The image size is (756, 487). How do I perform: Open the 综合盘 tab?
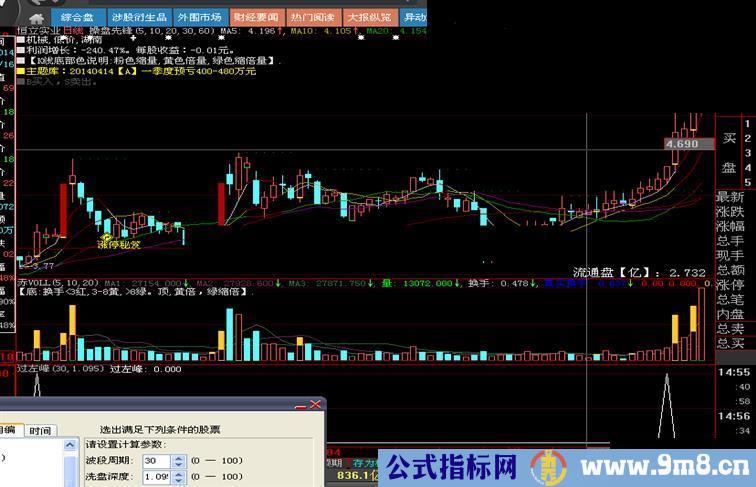point(77,17)
